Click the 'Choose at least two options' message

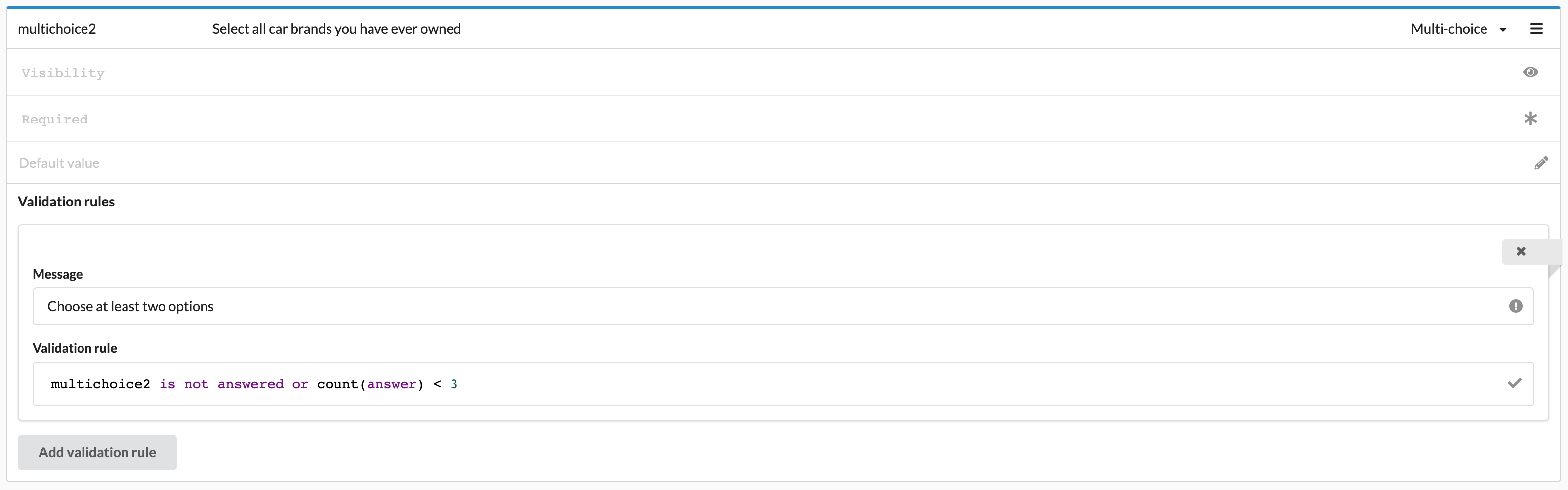pyautogui.click(x=131, y=306)
